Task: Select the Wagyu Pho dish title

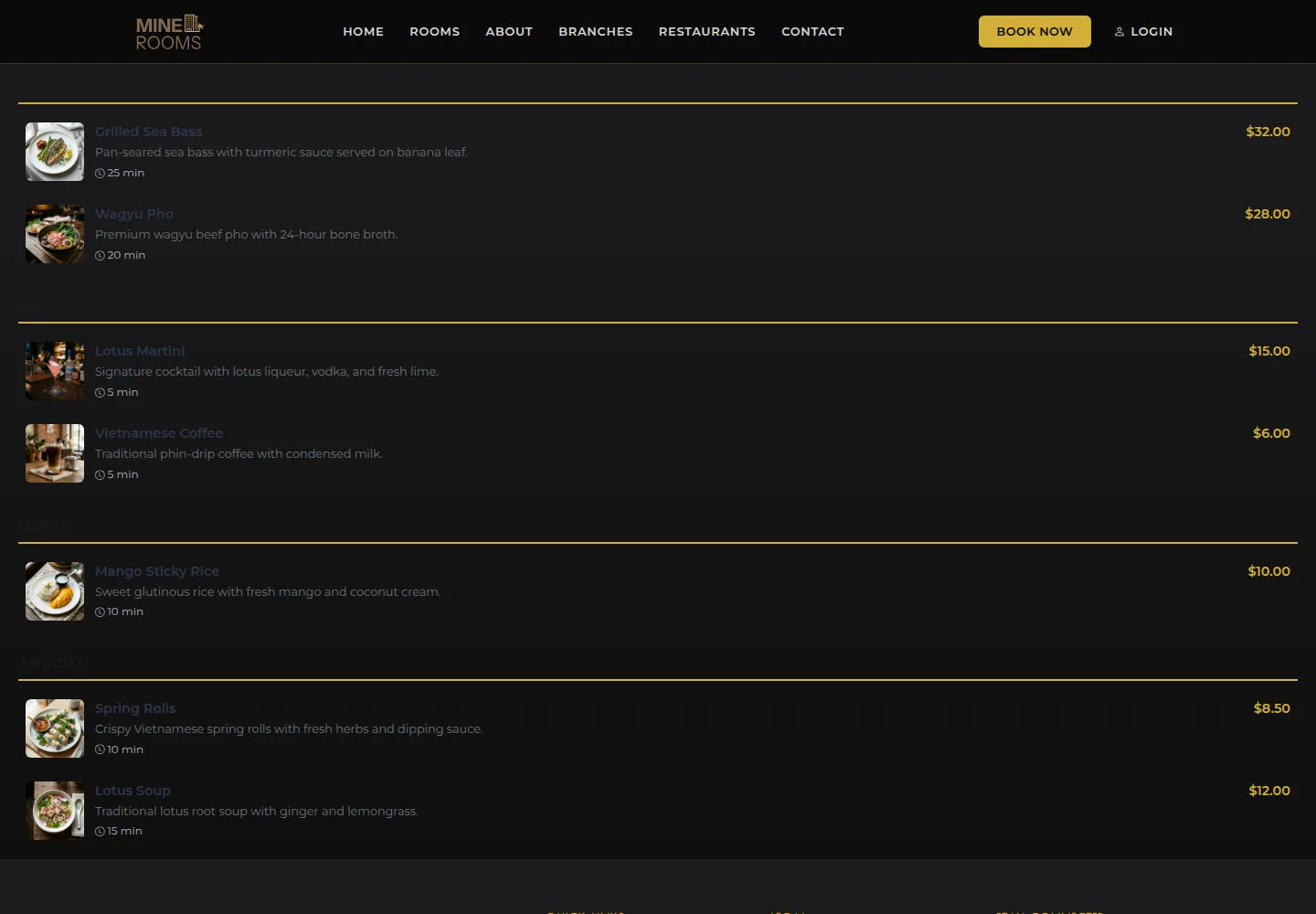Action: [134, 214]
